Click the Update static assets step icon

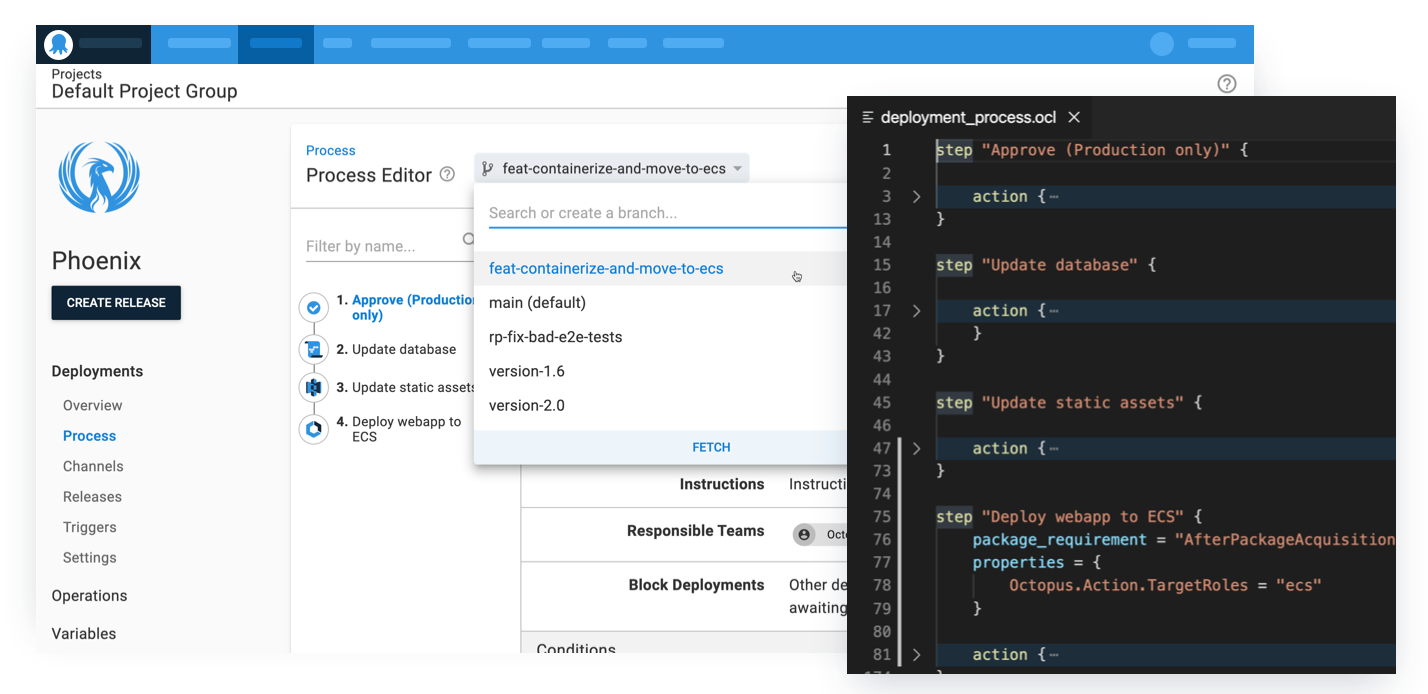(314, 387)
